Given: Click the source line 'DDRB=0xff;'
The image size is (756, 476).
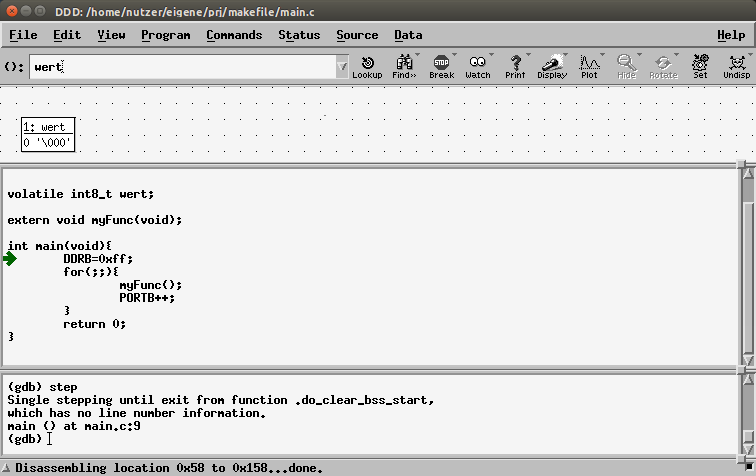Looking at the screenshot, I should [98, 259].
